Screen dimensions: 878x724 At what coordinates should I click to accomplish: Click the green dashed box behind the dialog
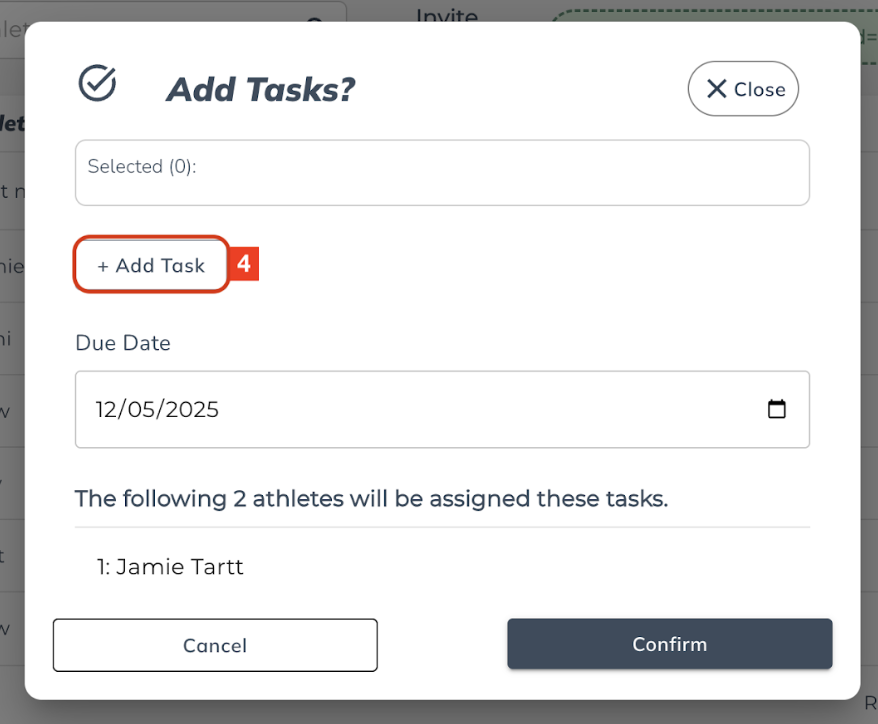pos(700,14)
